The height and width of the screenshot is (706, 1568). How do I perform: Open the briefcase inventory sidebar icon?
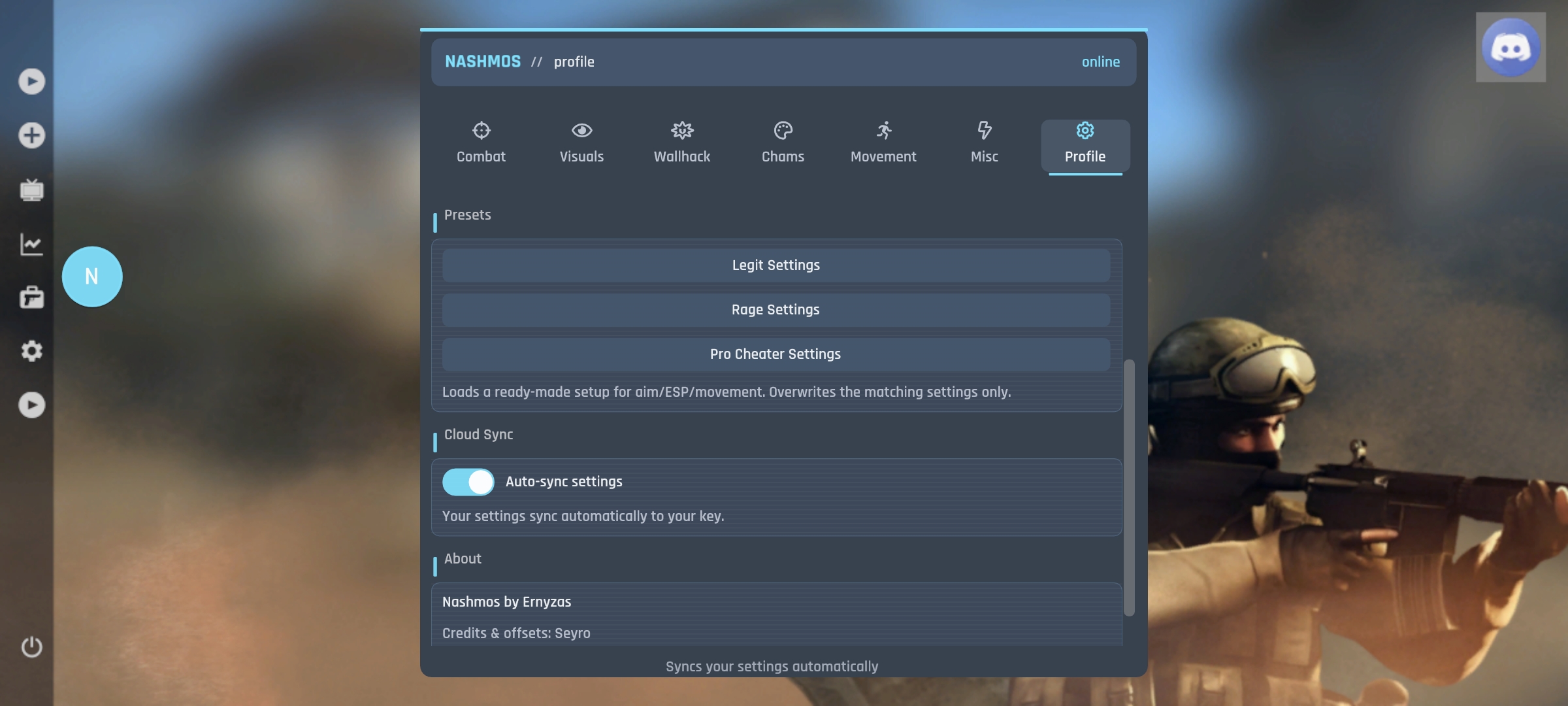[31, 297]
